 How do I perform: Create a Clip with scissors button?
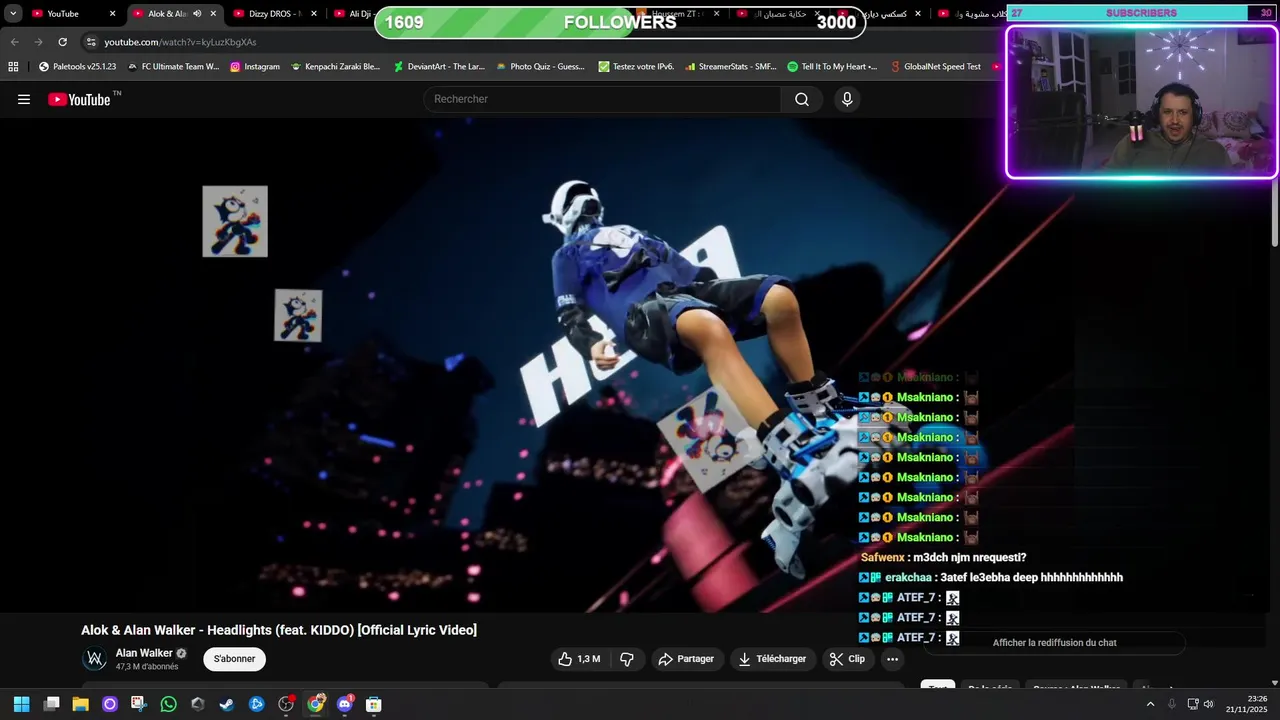(x=847, y=659)
